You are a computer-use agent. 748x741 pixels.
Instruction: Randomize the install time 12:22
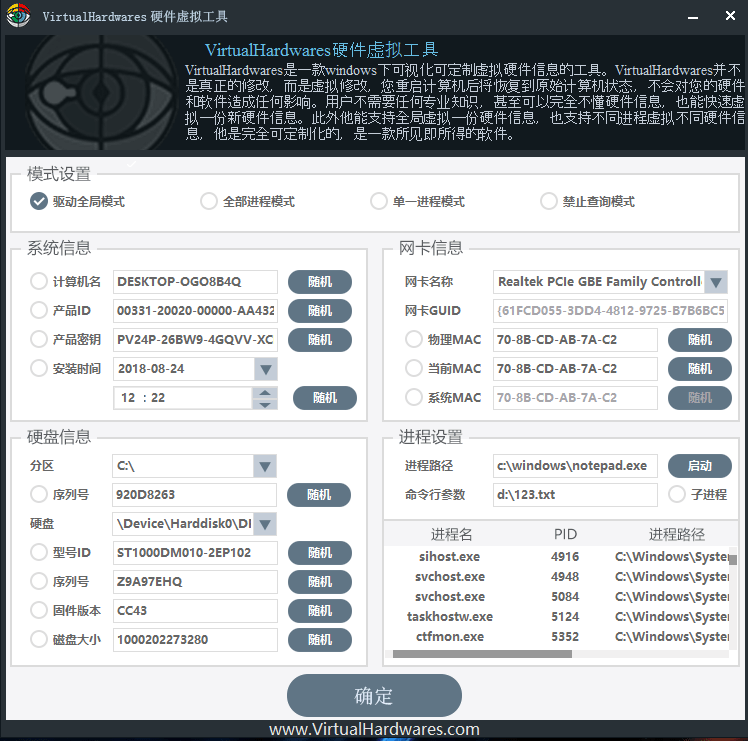click(325, 398)
